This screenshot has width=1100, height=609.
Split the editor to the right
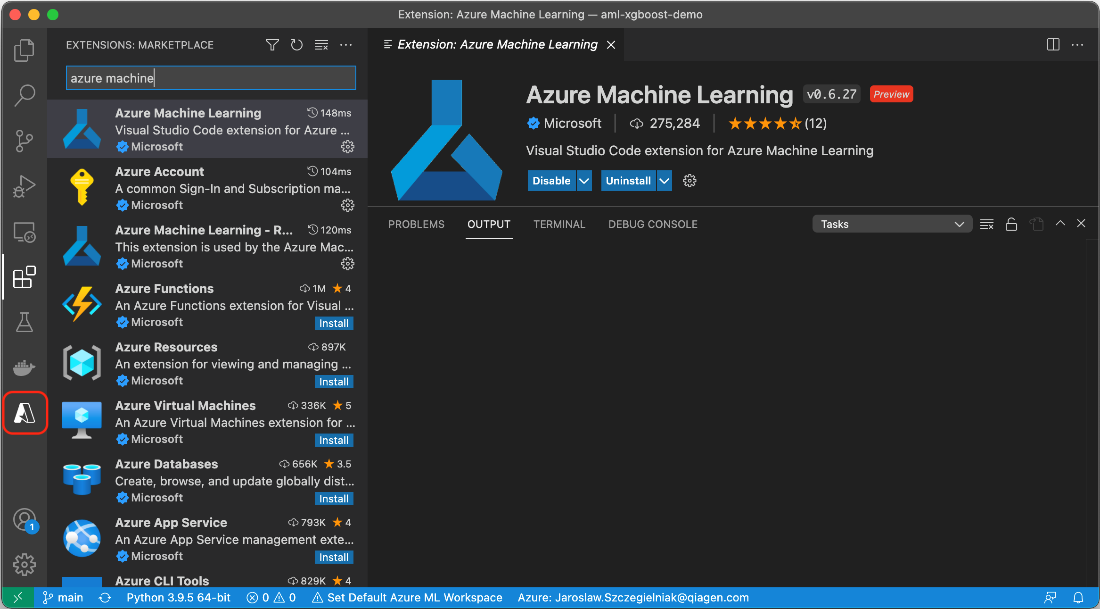tap(1053, 45)
